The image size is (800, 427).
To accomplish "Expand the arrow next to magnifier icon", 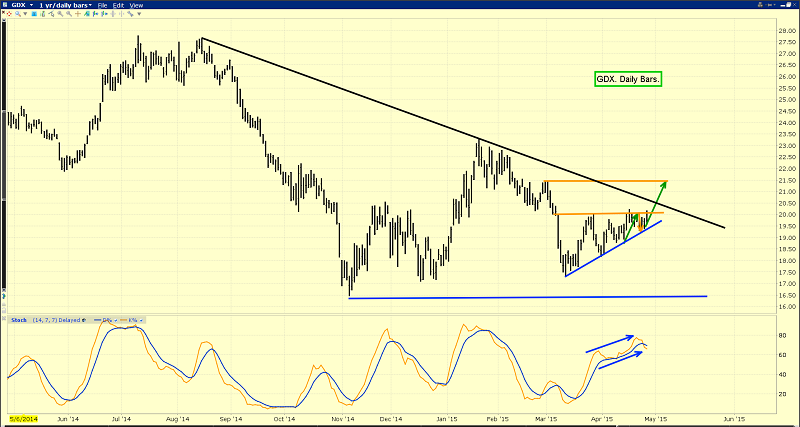I will click(x=25, y=14).
